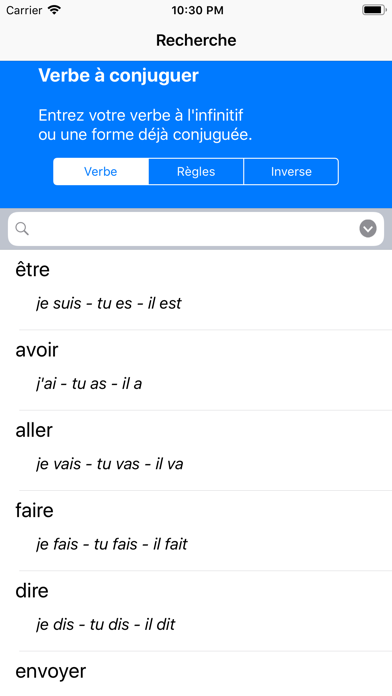Tap the battery icon in status bar

point(374,10)
